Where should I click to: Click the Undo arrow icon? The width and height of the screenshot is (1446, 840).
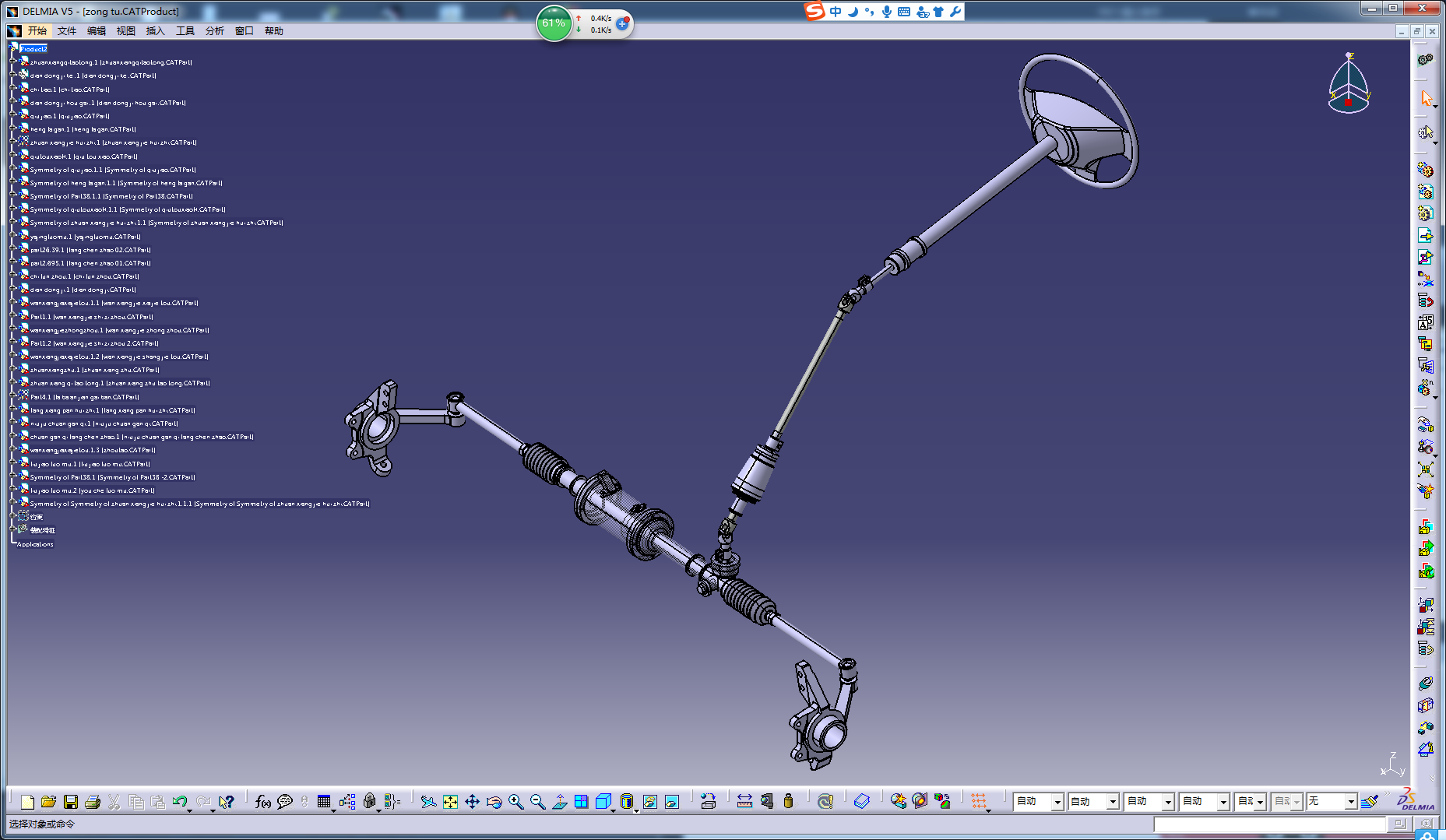pyautogui.click(x=180, y=801)
